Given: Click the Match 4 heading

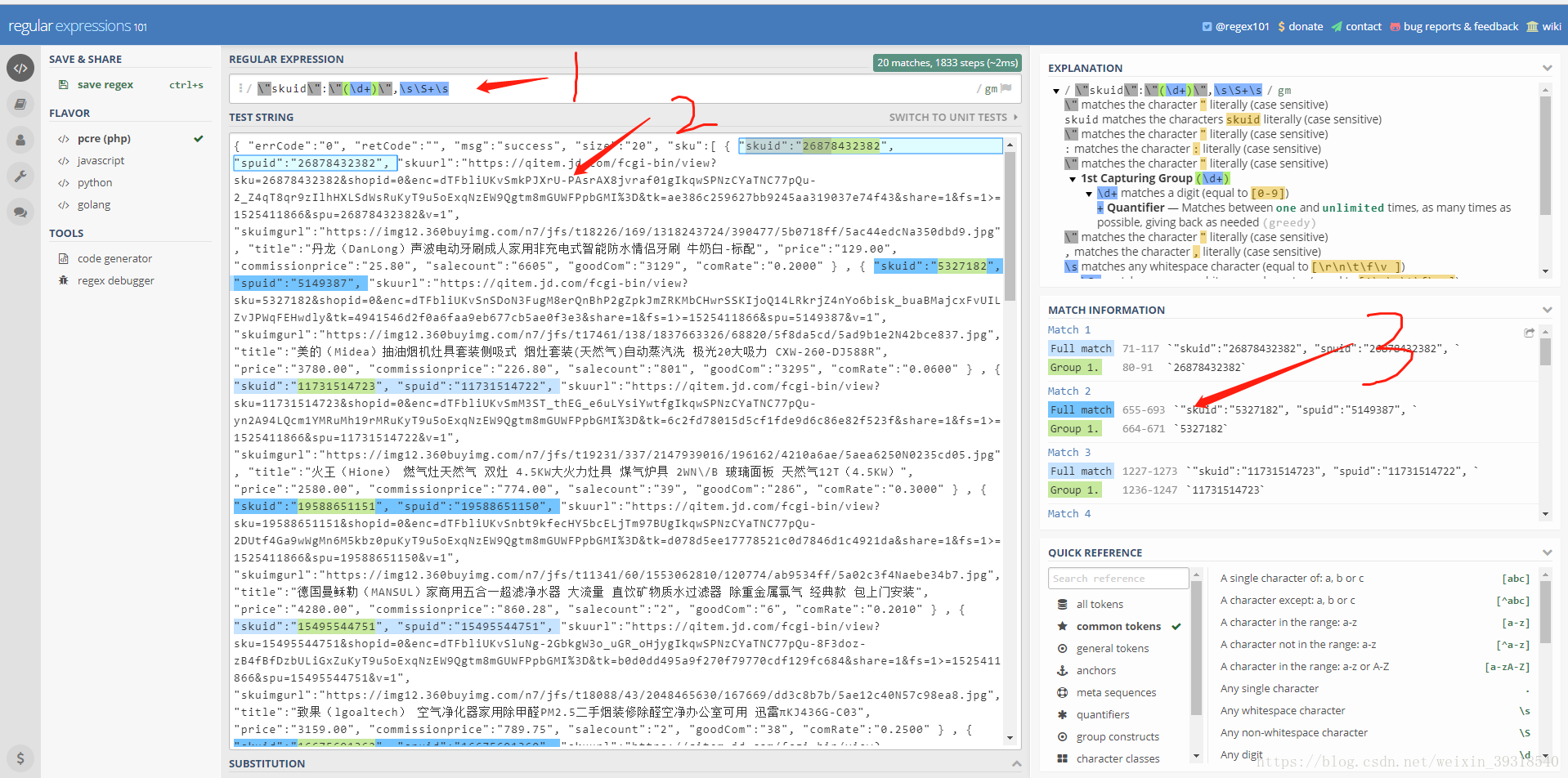Looking at the screenshot, I should [1069, 513].
